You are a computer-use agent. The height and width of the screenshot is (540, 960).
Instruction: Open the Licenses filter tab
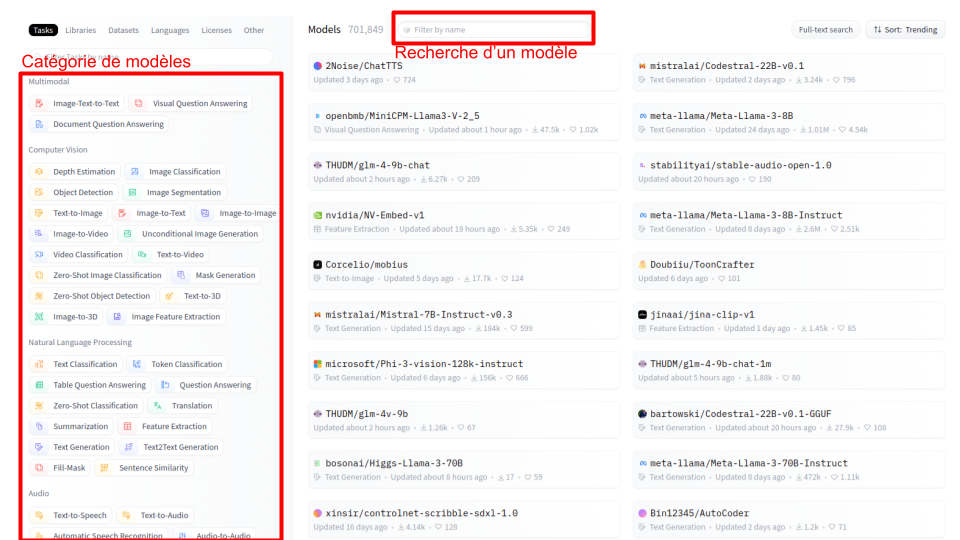(216, 30)
